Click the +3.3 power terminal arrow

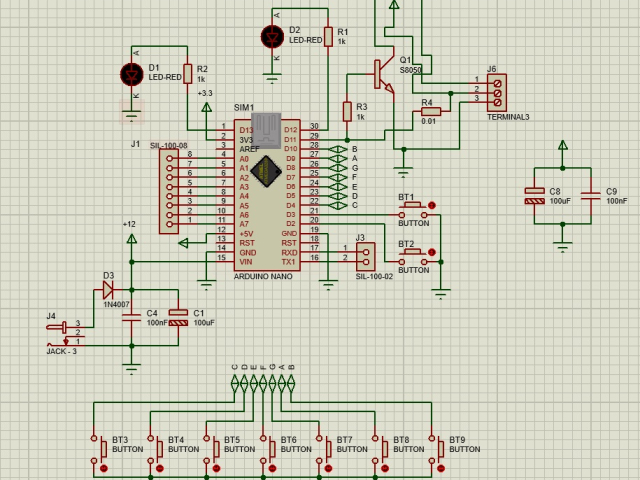(x=207, y=107)
